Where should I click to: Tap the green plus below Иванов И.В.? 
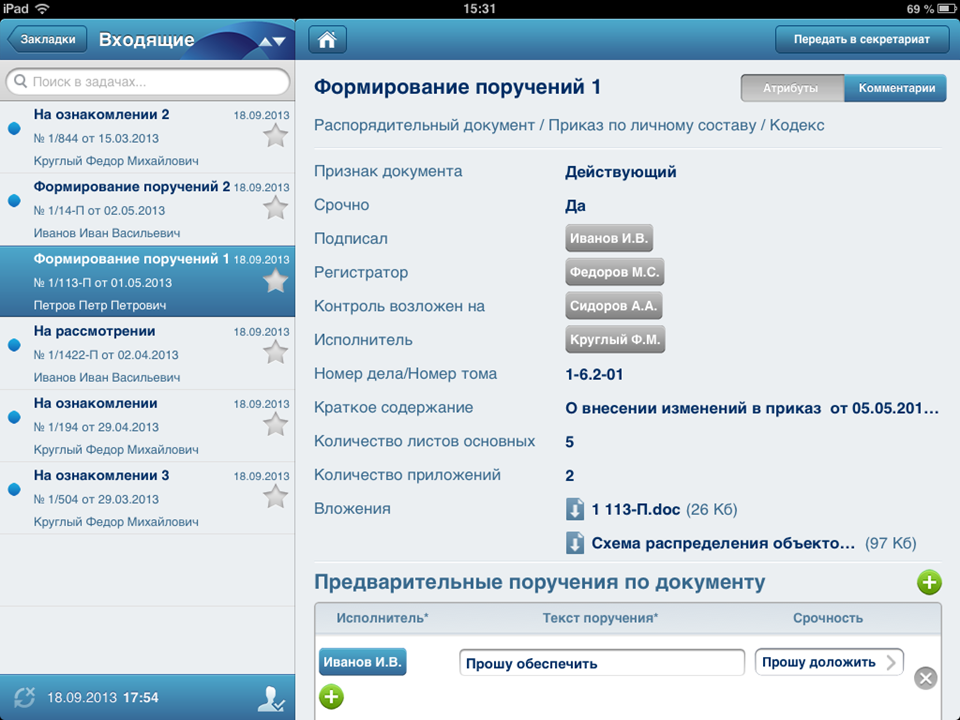pos(331,697)
